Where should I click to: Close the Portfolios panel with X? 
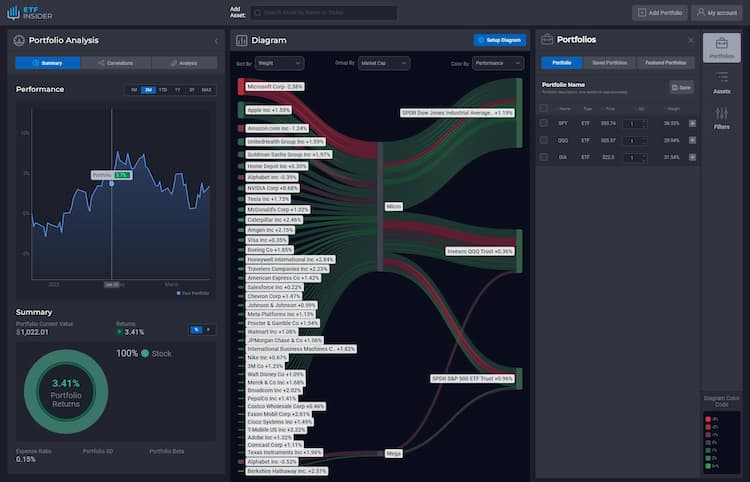pyautogui.click(x=690, y=40)
